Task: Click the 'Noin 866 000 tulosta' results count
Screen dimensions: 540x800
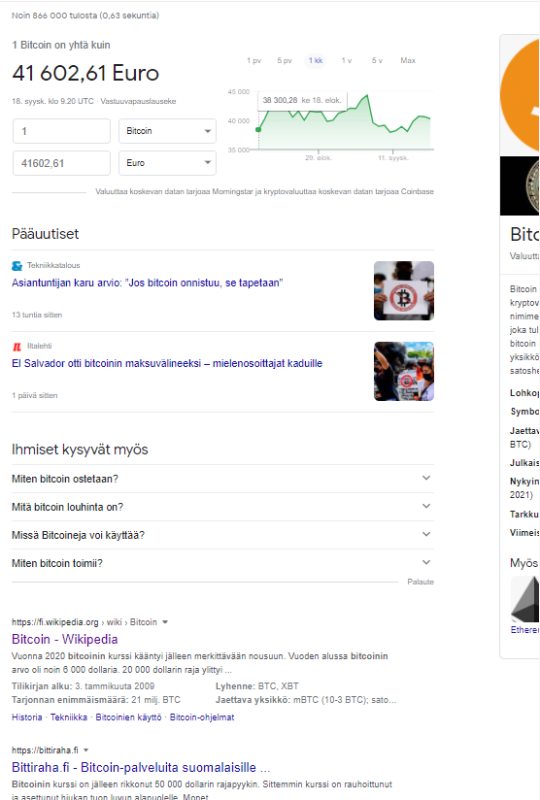Action: pos(85,15)
